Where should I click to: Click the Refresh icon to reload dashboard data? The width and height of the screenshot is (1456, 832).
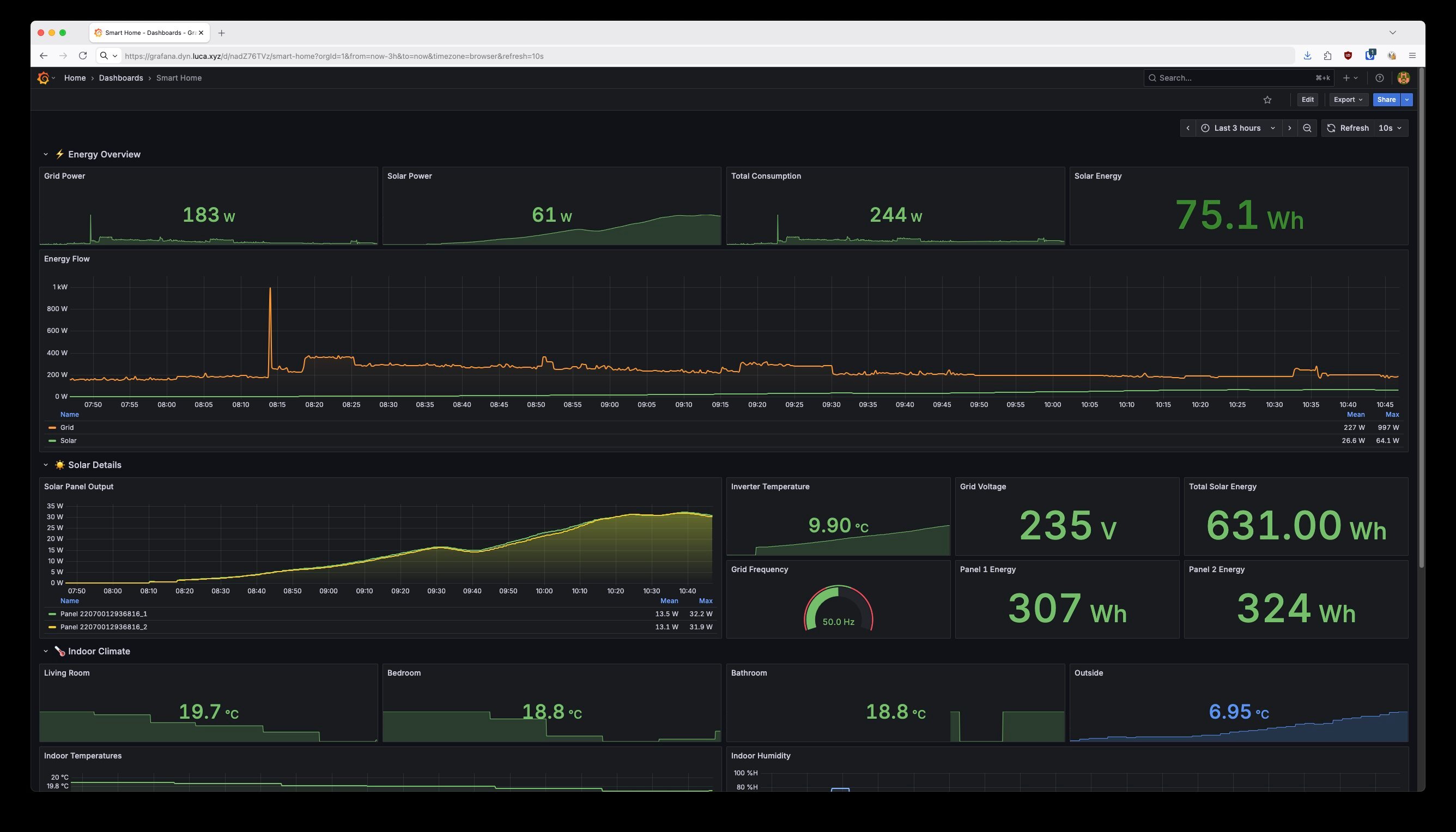pyautogui.click(x=1331, y=127)
